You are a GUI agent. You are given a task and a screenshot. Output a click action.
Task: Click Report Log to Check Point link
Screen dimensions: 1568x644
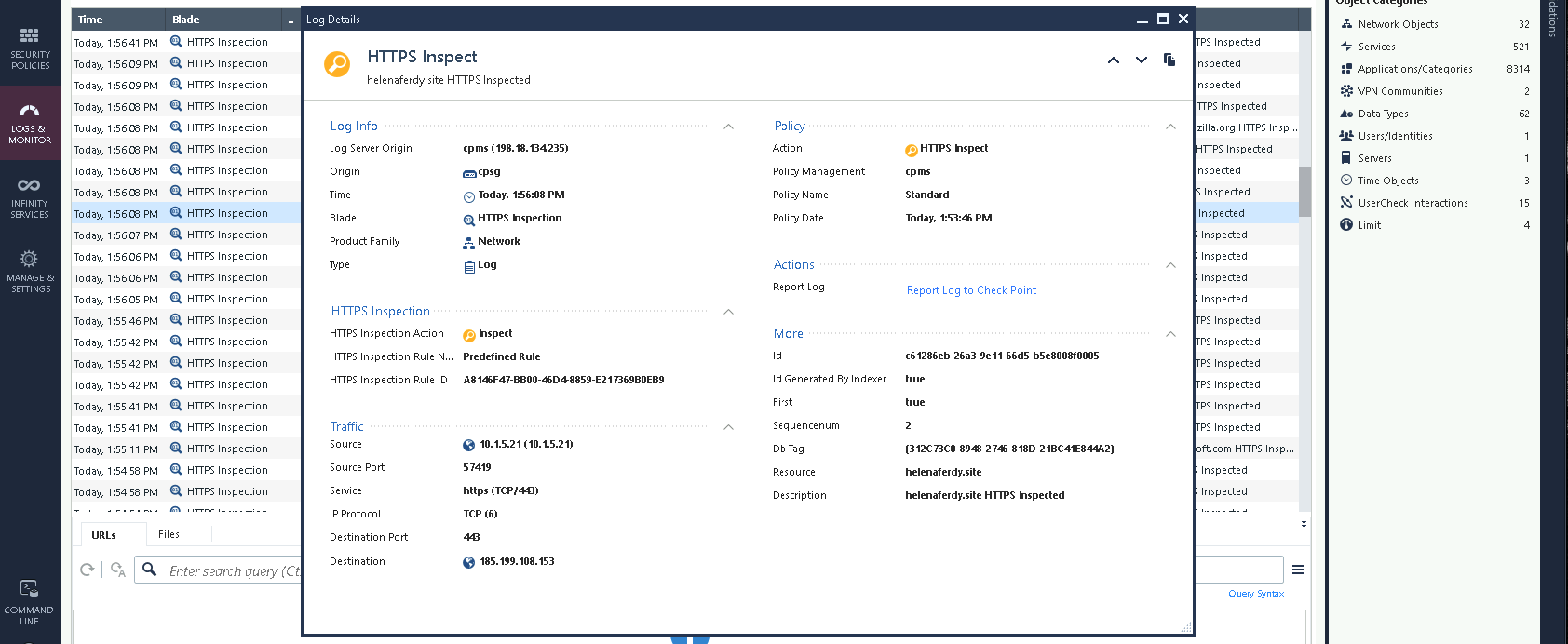coord(971,290)
